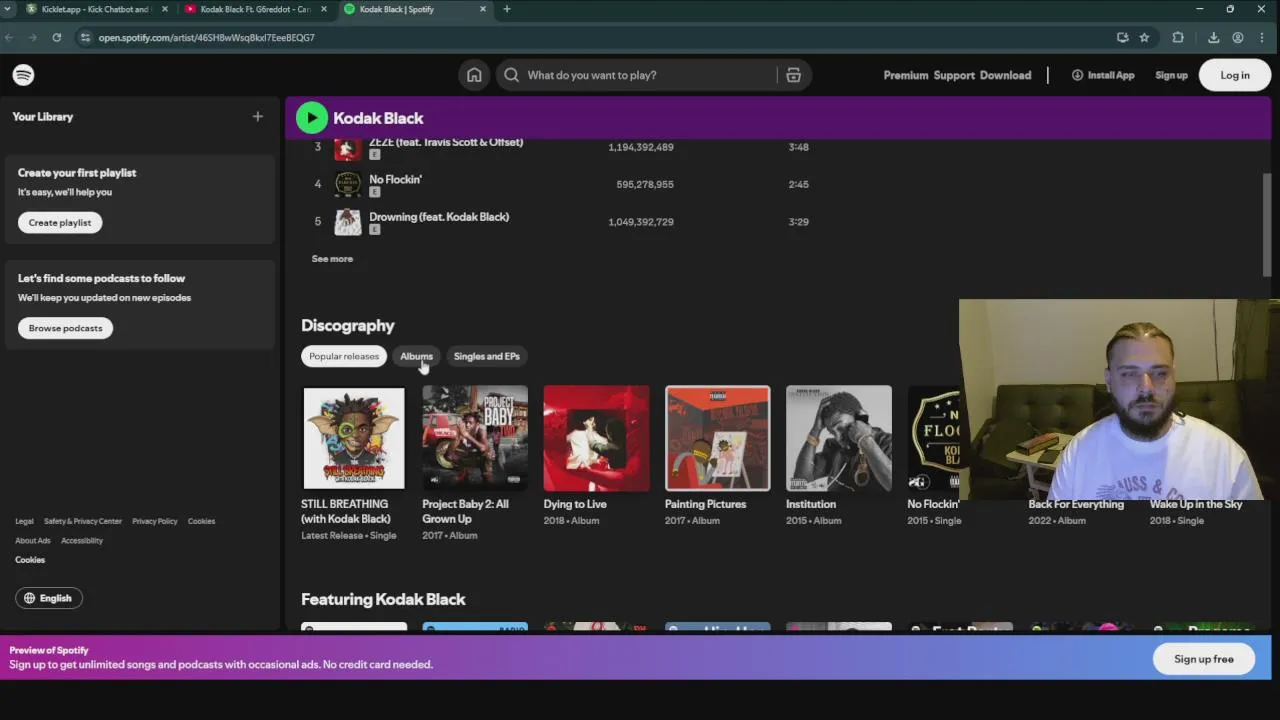Open Dying to Live album cover
The height and width of the screenshot is (720, 1280).
pyautogui.click(x=596, y=438)
